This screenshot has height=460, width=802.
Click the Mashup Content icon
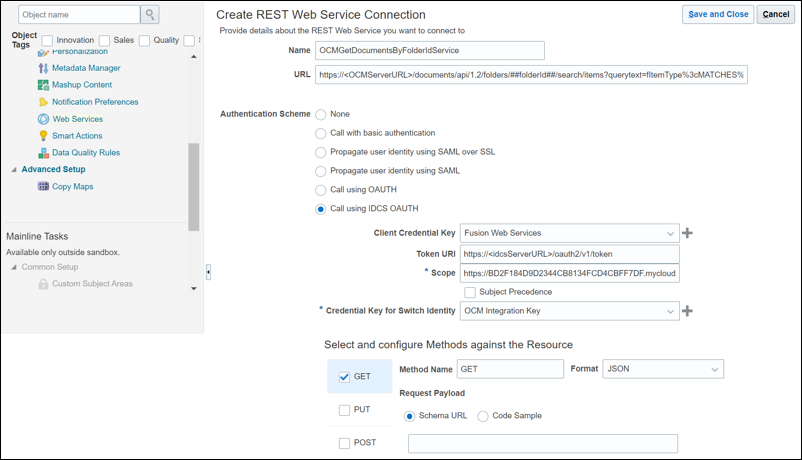coord(43,85)
